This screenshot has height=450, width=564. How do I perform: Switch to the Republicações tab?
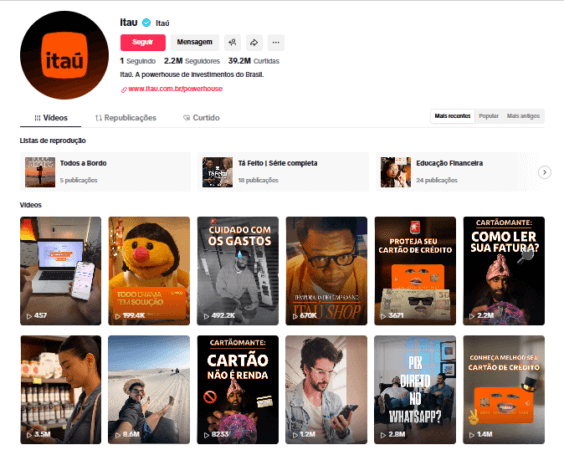tap(126, 118)
